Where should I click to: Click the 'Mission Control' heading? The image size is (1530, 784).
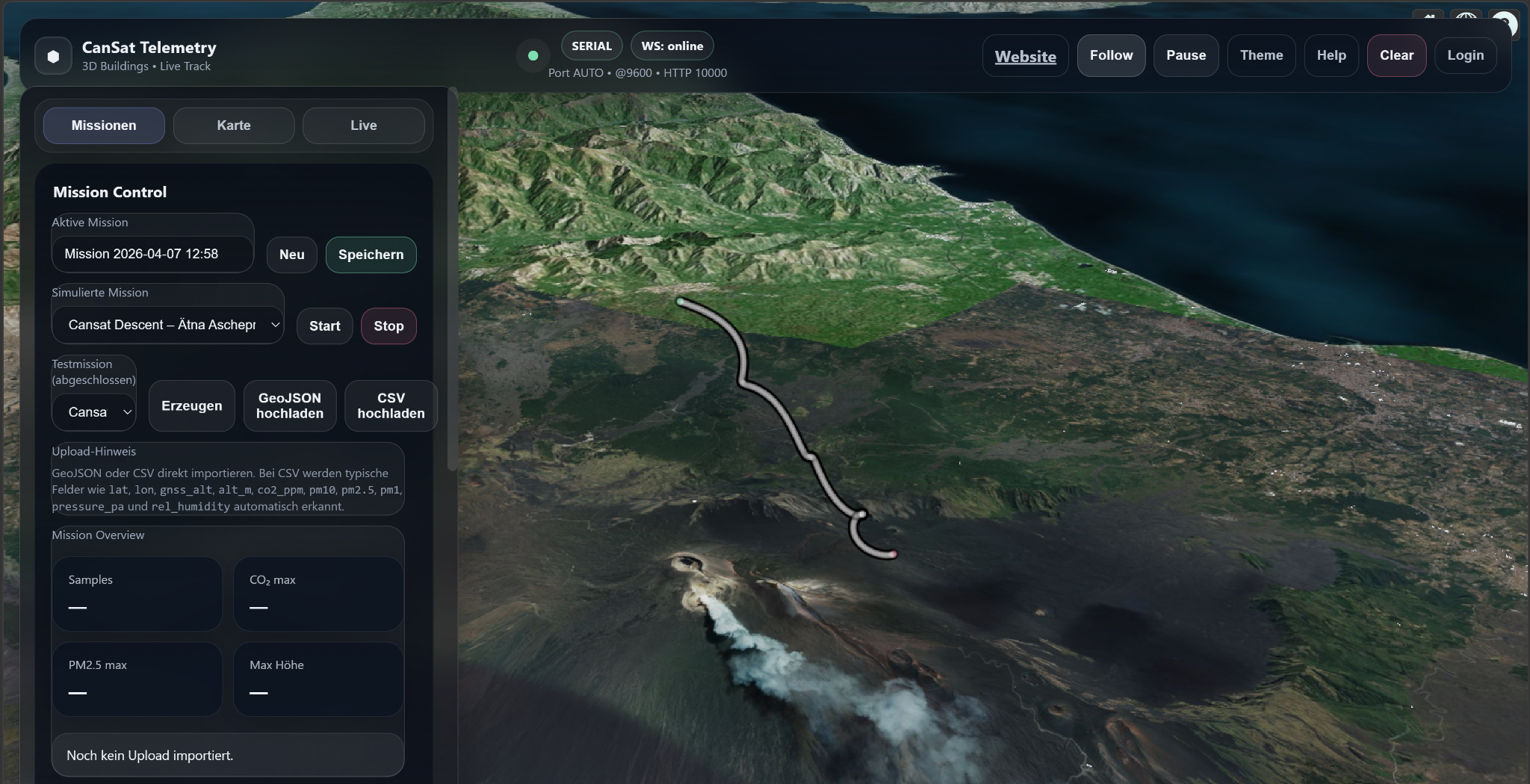pos(110,193)
